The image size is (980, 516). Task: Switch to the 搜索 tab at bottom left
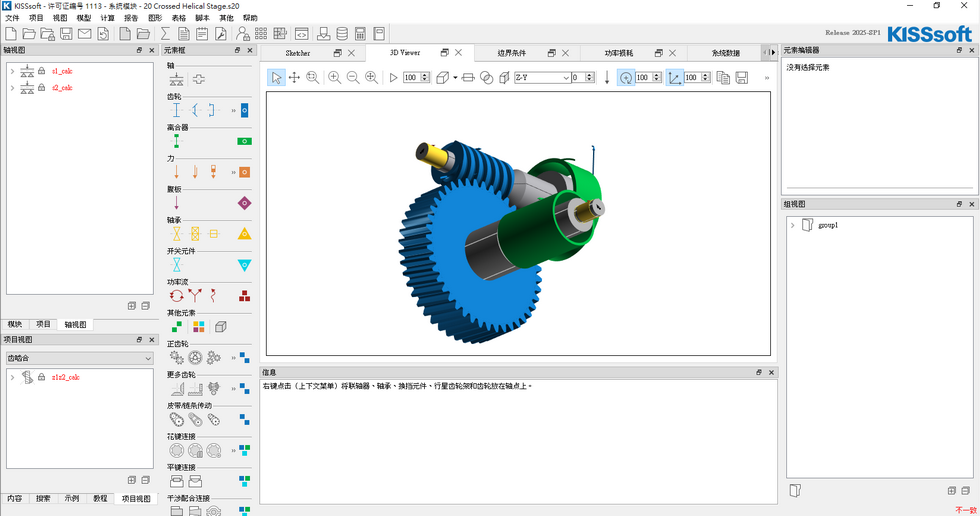click(43, 499)
